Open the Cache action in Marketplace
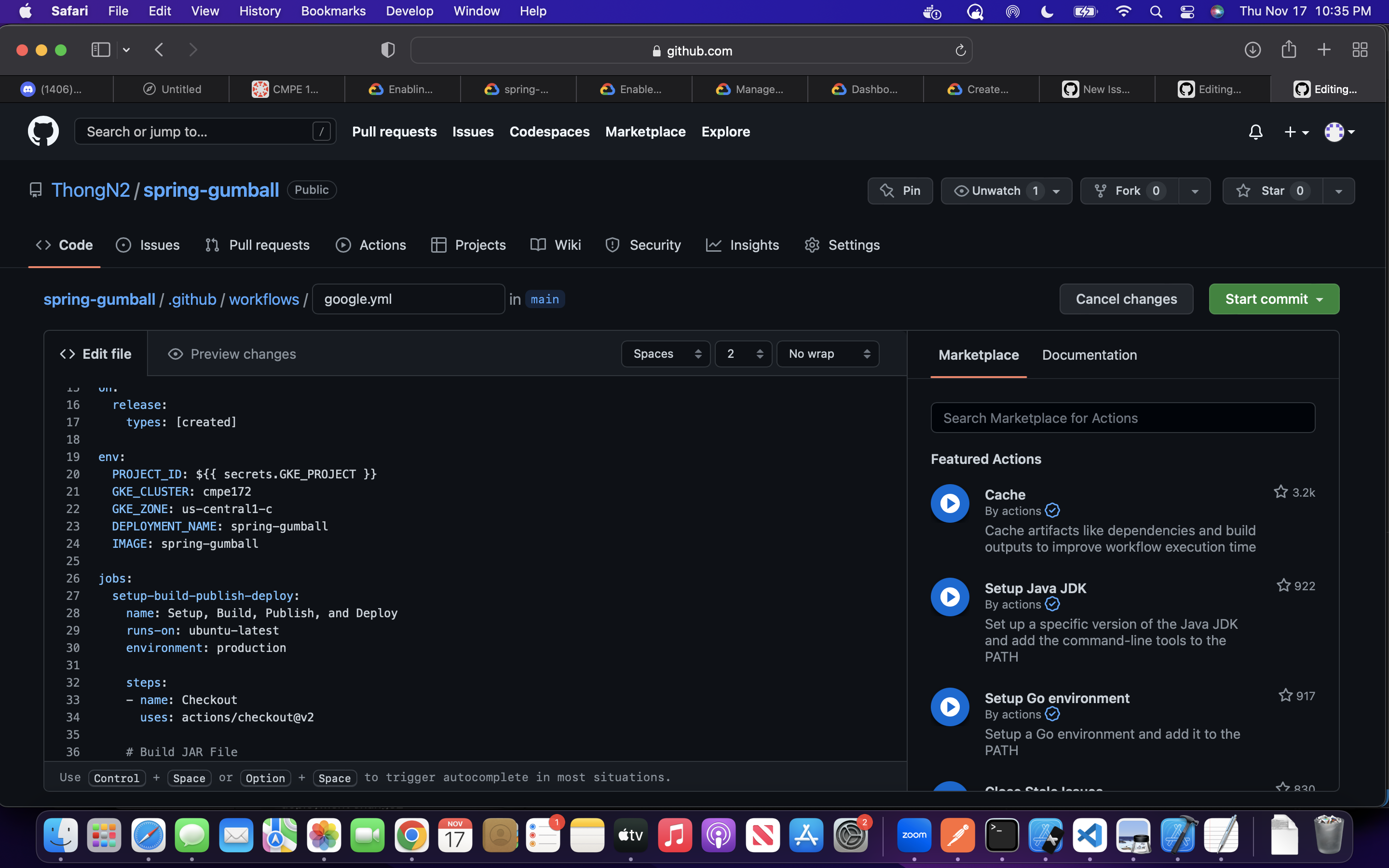Image resolution: width=1389 pixels, height=868 pixels. click(1005, 494)
